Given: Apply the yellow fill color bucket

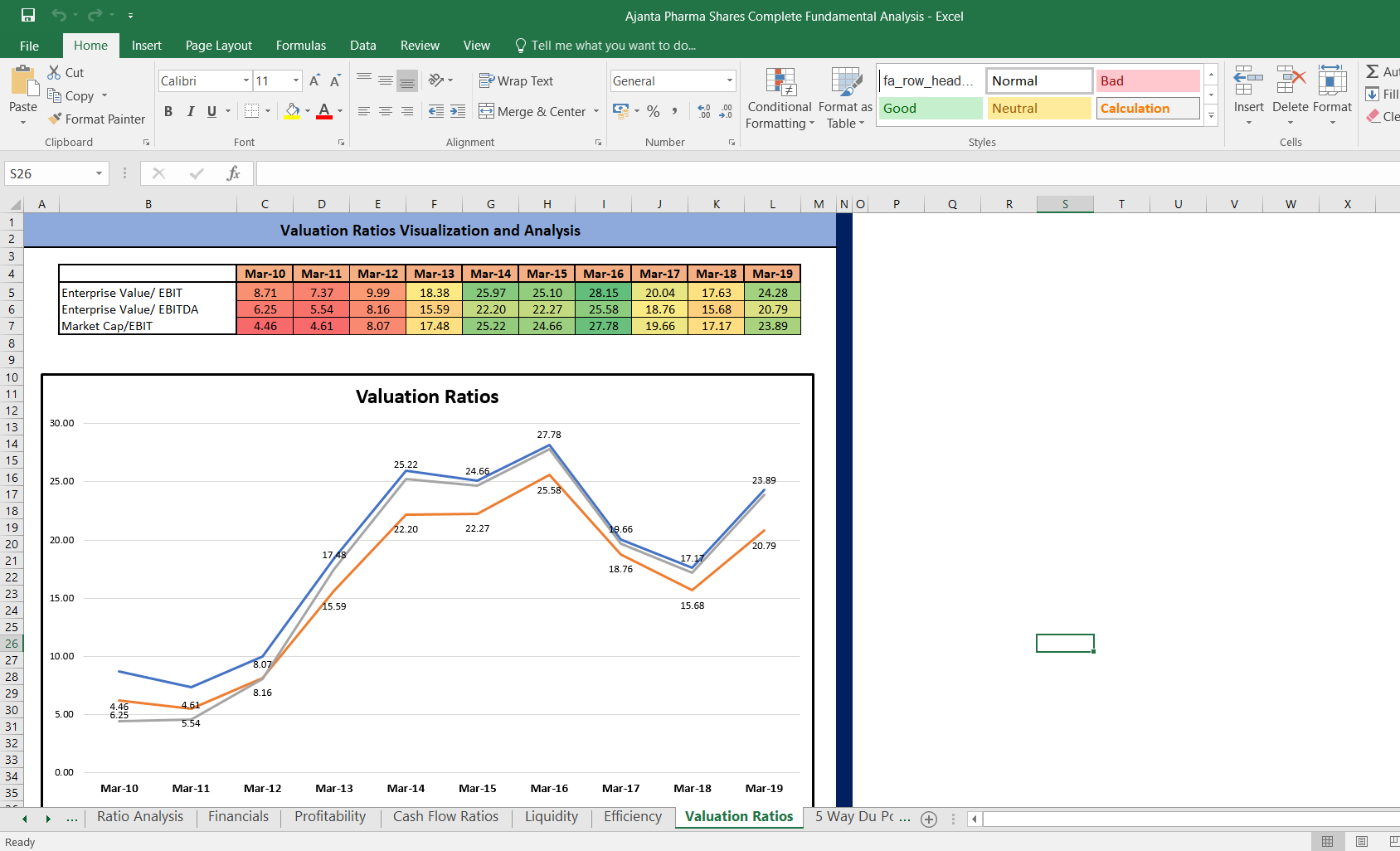Looking at the screenshot, I should pos(292,110).
